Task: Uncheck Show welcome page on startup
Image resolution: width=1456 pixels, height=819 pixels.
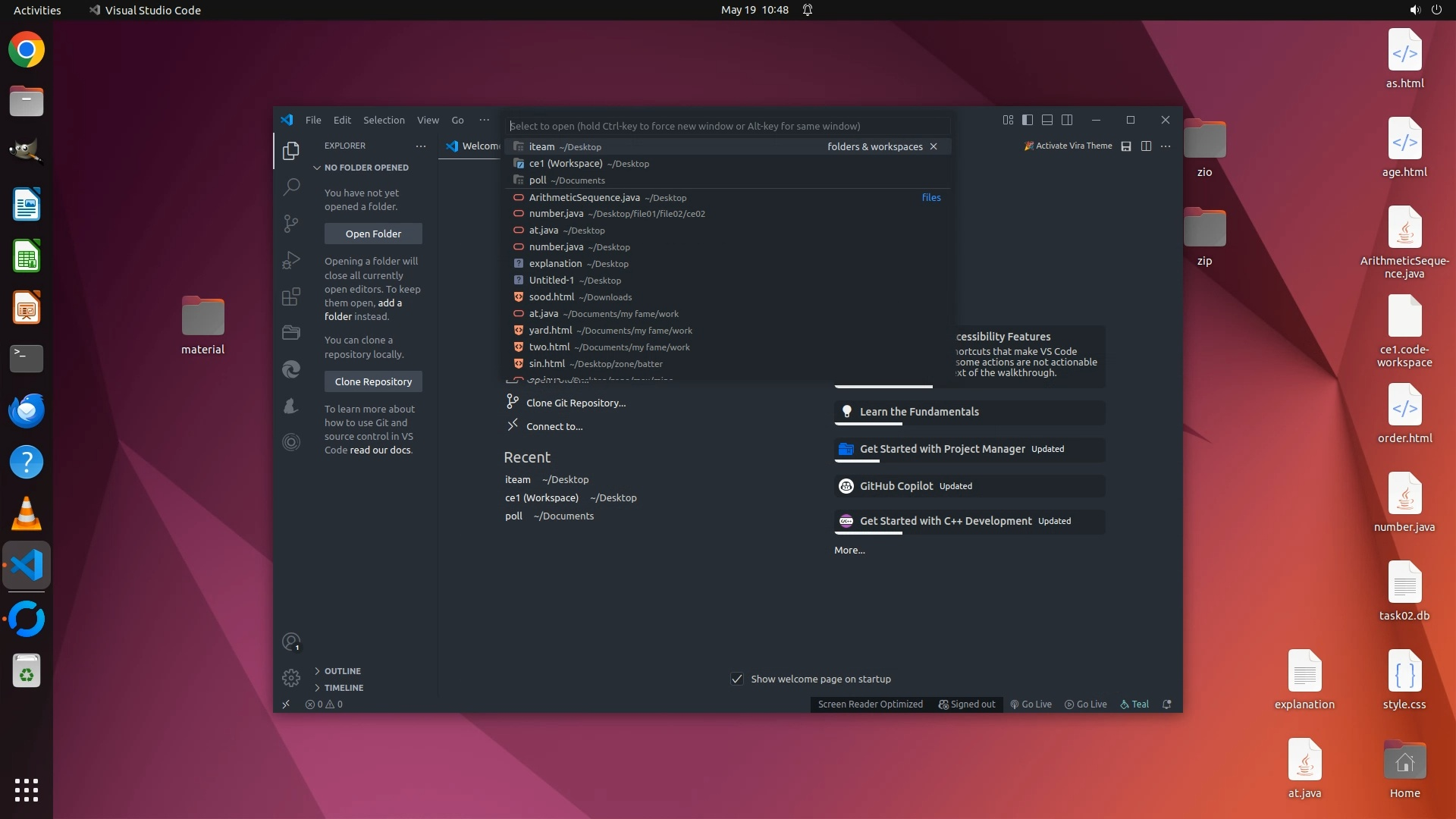Action: click(737, 679)
